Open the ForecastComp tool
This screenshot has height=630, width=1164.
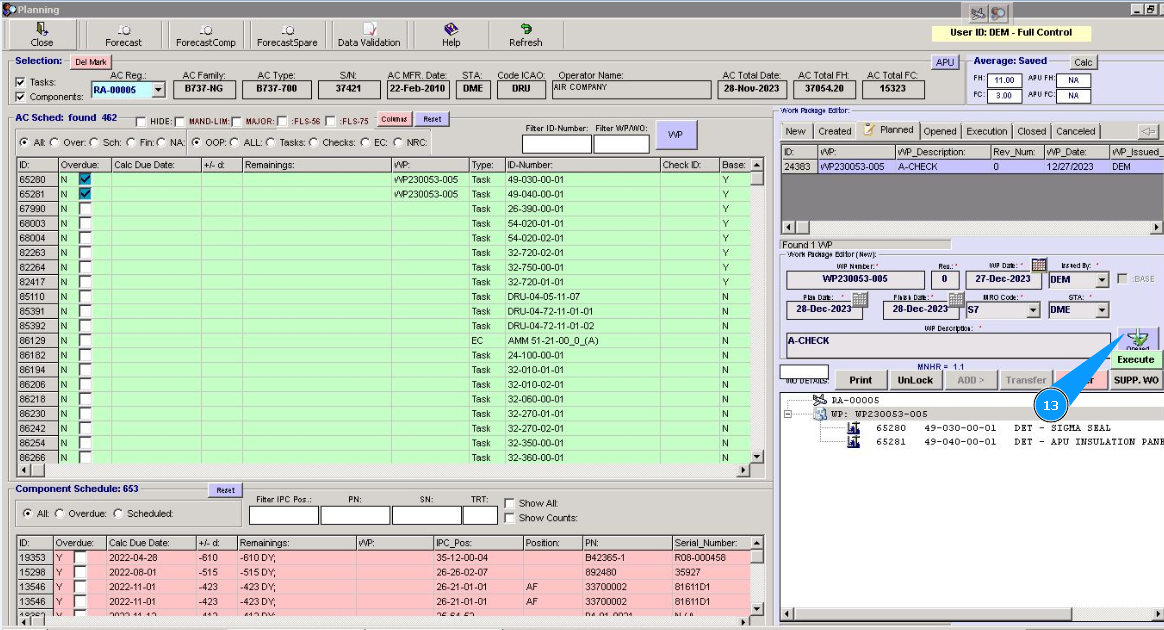pyautogui.click(x=205, y=36)
